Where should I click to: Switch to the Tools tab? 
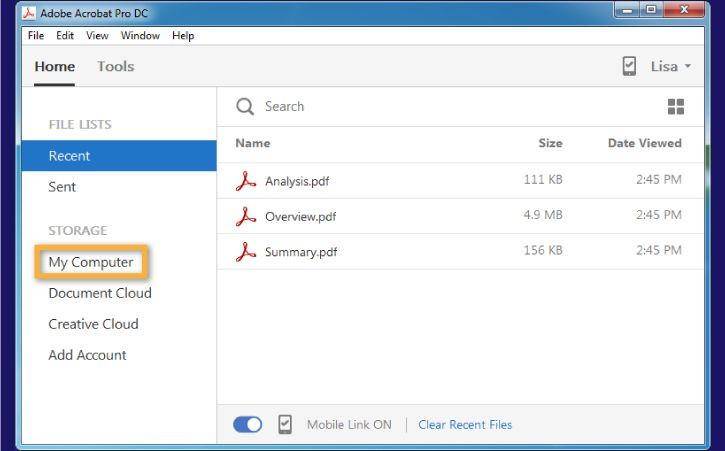point(116,67)
